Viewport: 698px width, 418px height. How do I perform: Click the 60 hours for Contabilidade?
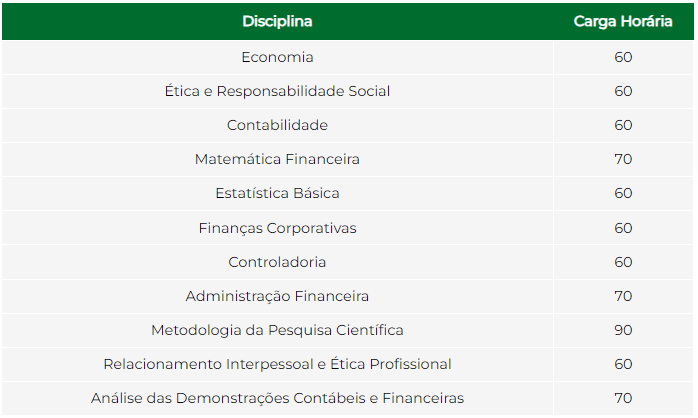tap(623, 125)
